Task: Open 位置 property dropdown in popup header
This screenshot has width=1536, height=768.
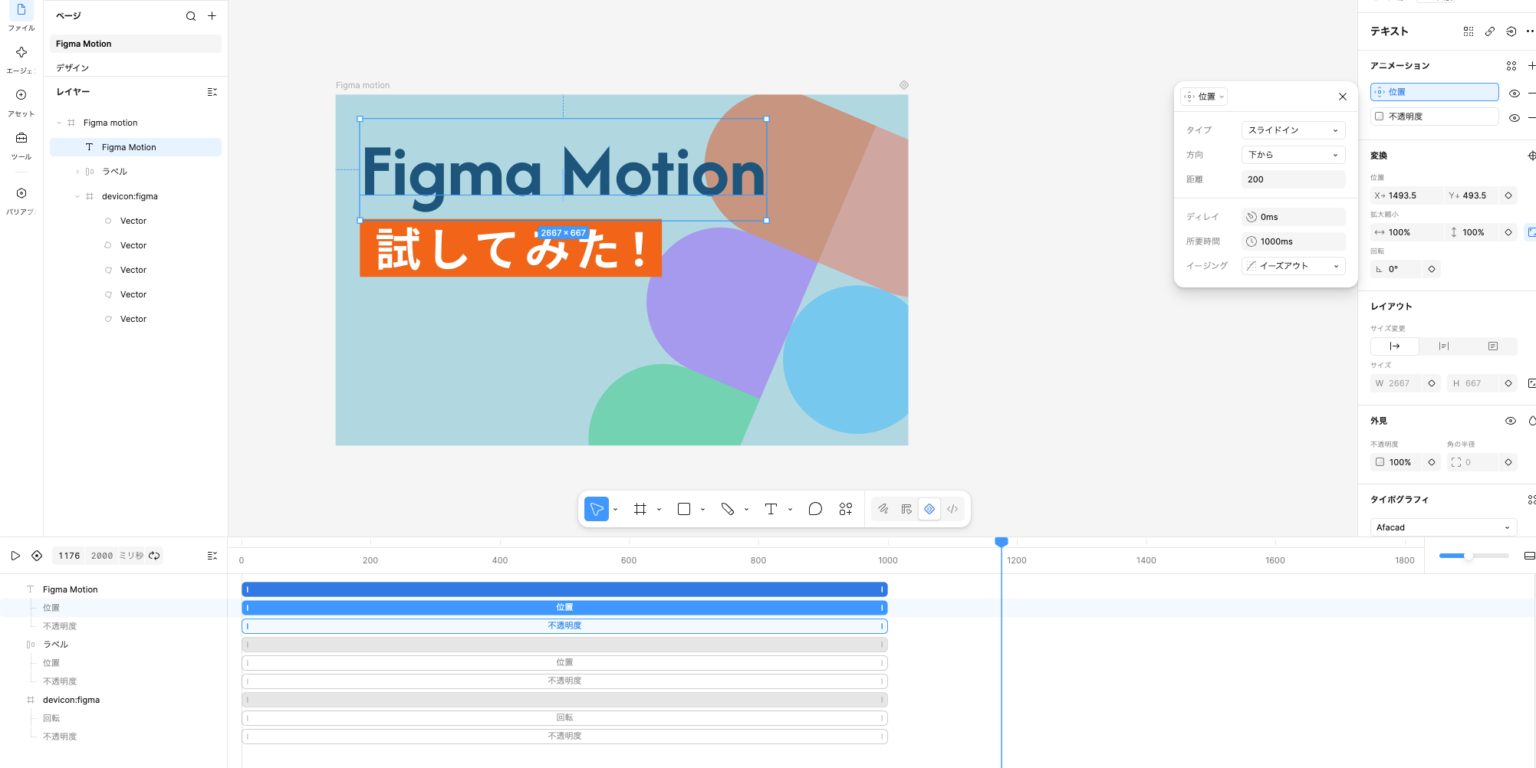Action: click(x=1204, y=97)
